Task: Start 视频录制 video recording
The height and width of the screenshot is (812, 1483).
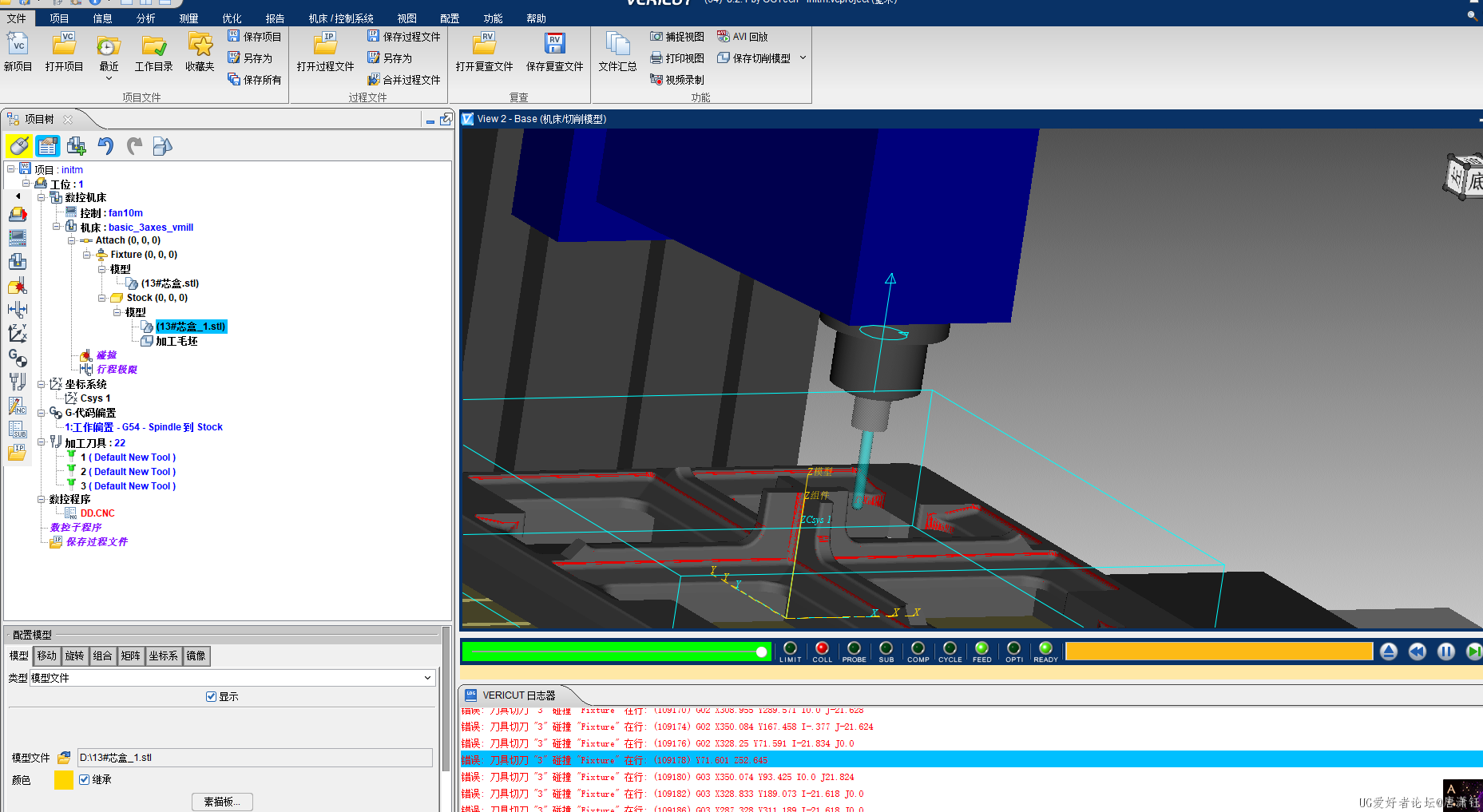Action: pos(677,80)
